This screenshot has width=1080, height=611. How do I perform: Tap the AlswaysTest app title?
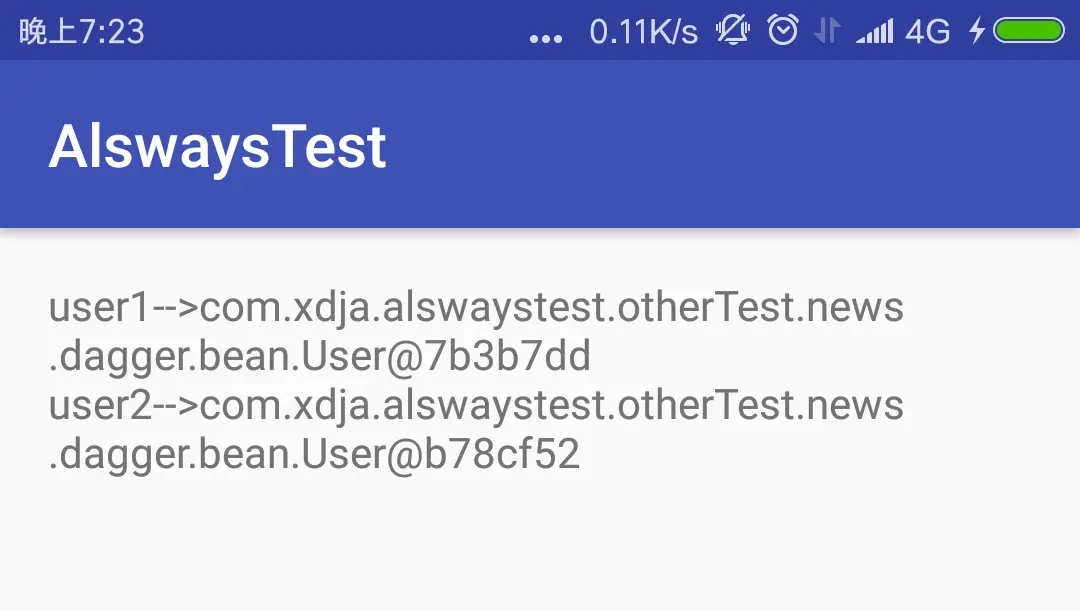click(218, 147)
